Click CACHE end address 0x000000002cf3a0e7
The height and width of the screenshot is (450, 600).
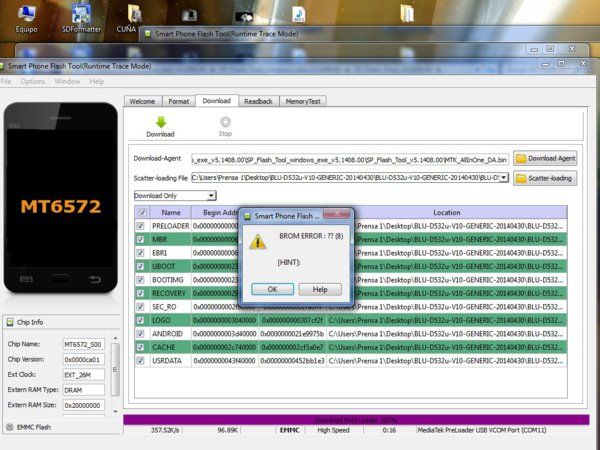(x=293, y=347)
